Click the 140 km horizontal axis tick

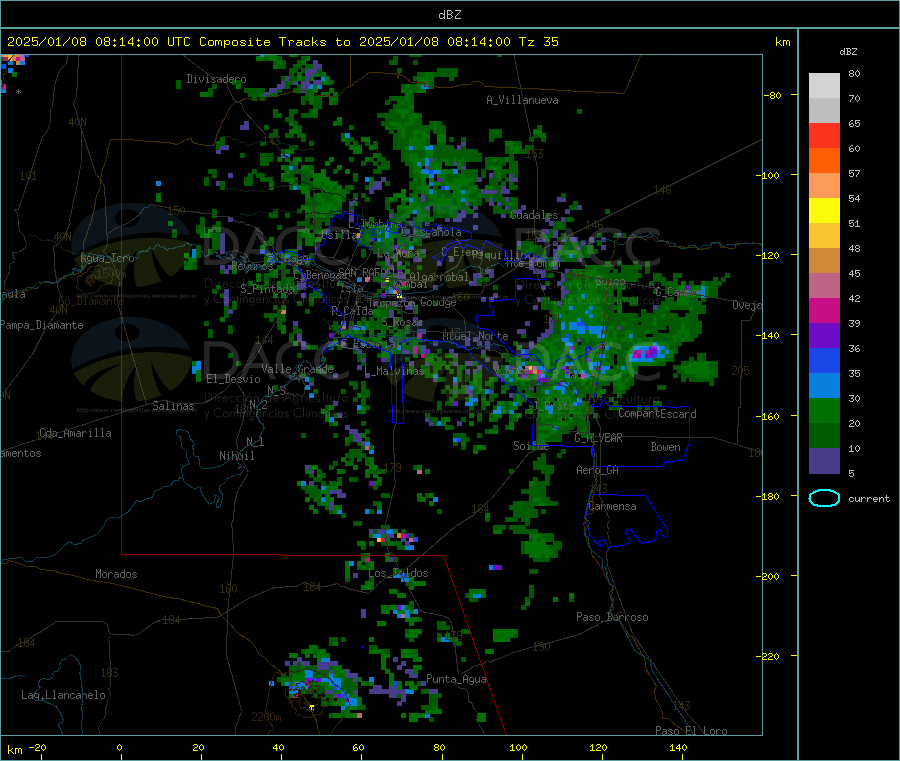[x=678, y=747]
